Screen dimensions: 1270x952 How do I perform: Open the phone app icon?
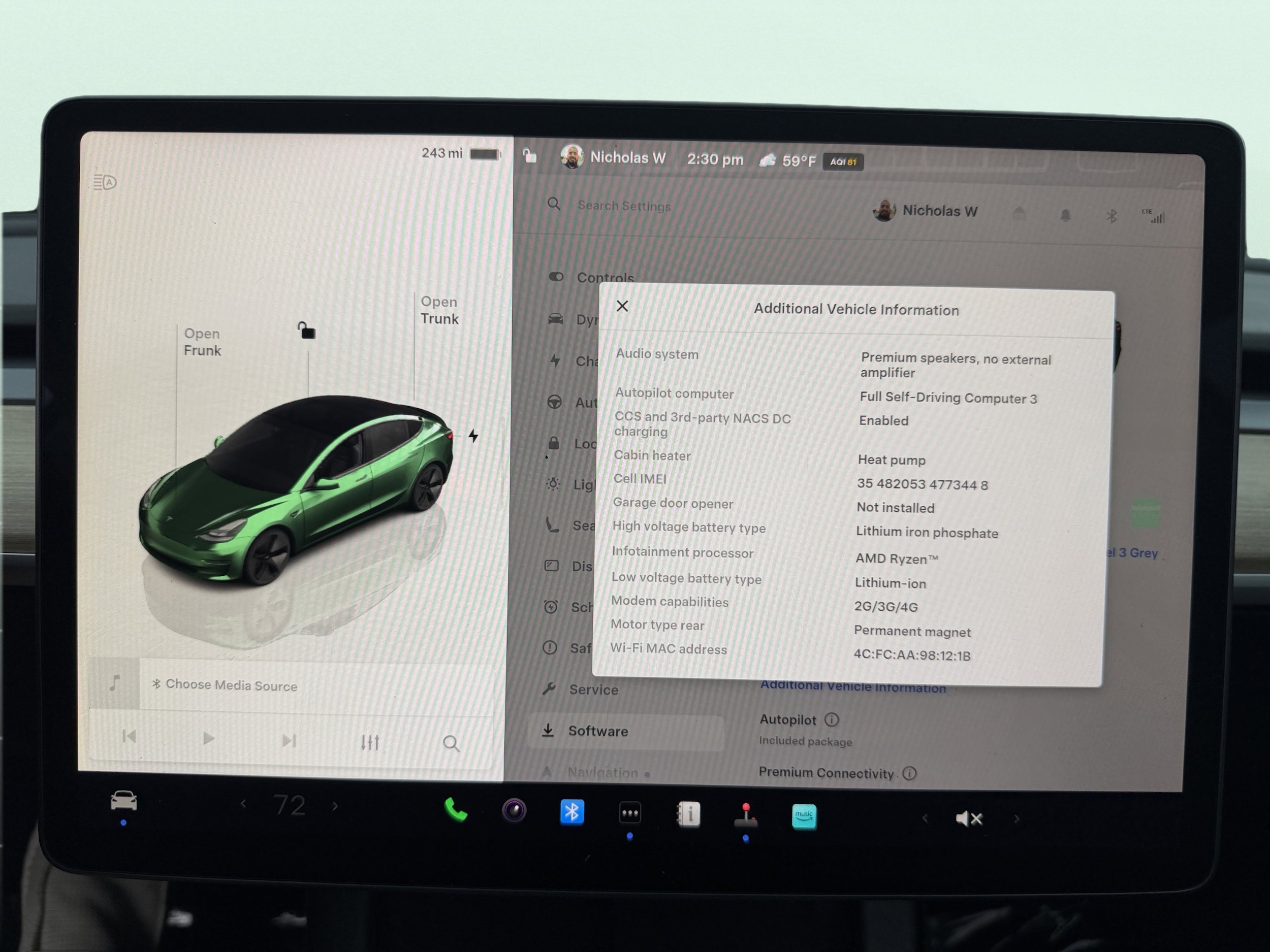(x=456, y=810)
